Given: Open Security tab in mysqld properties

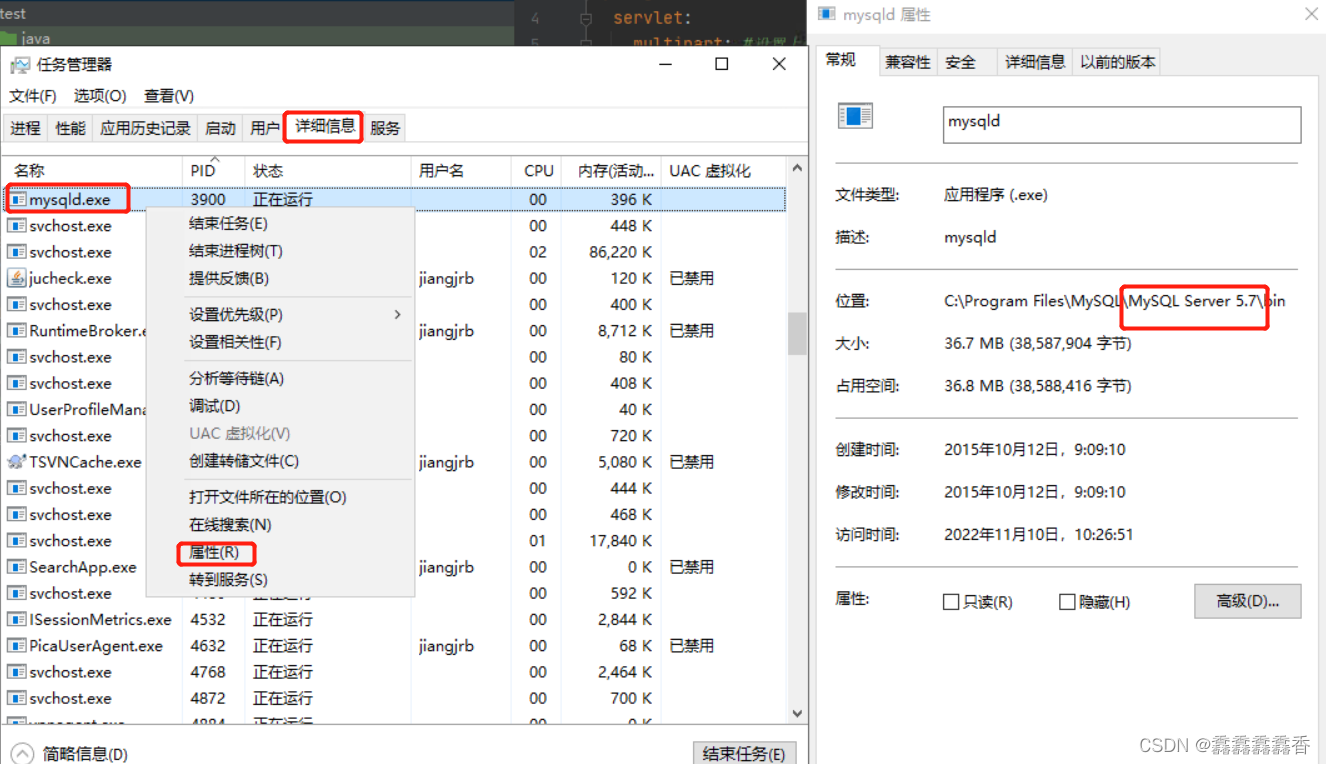Looking at the screenshot, I should pyautogui.click(x=960, y=62).
